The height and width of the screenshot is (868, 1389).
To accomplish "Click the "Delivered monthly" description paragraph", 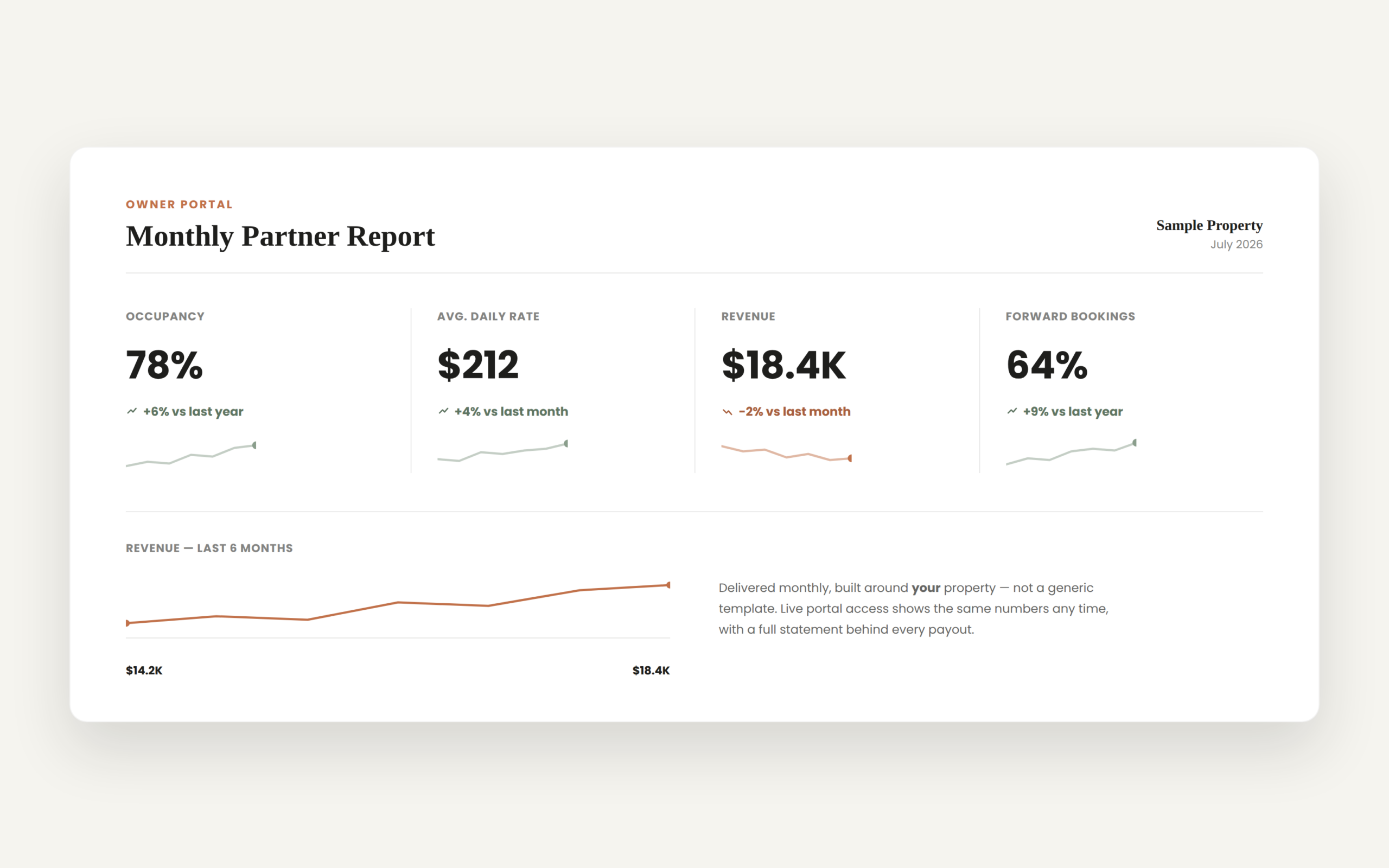I will 914,609.
